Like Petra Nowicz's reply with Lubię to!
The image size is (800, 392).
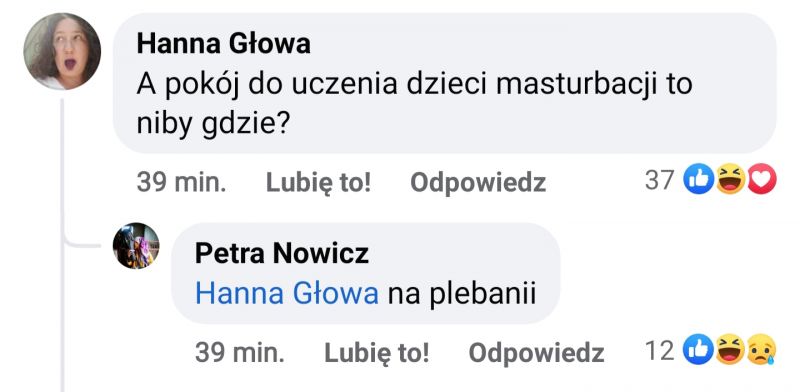tap(377, 352)
